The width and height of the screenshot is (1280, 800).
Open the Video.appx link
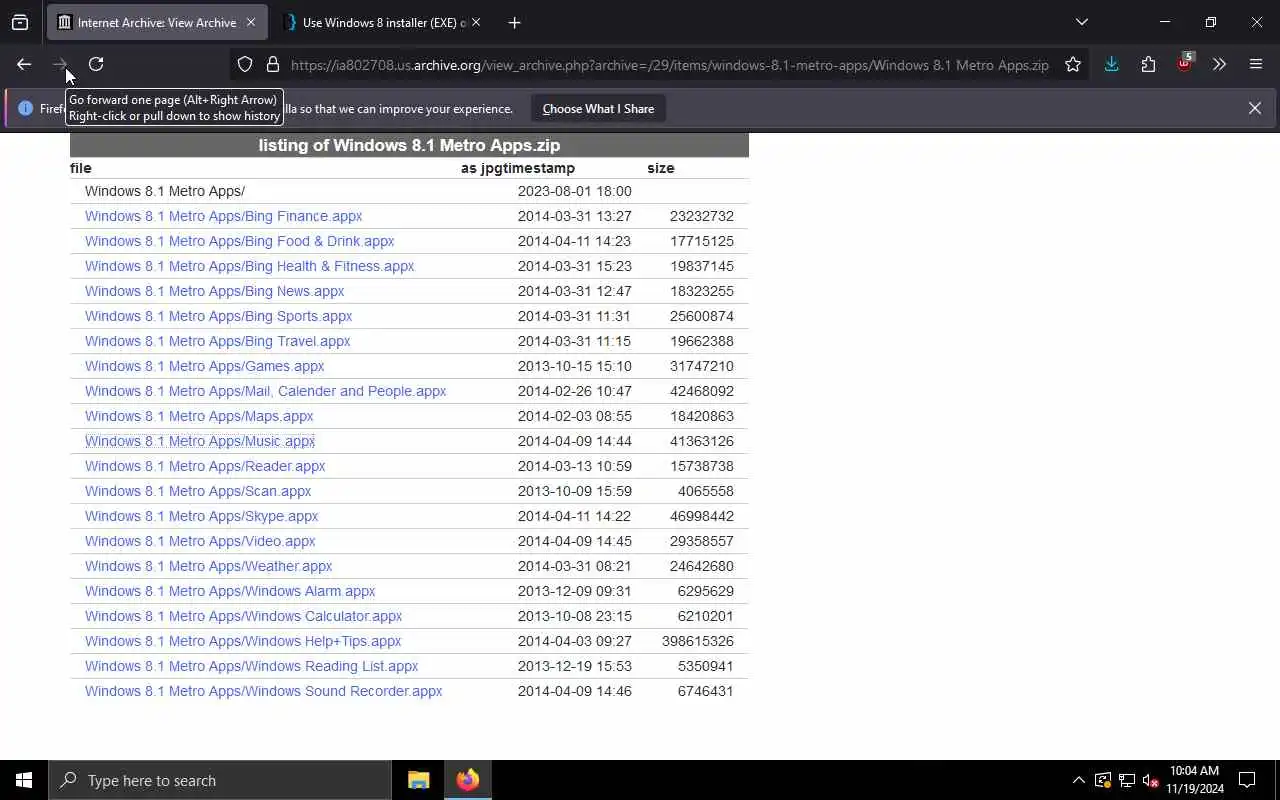point(200,541)
